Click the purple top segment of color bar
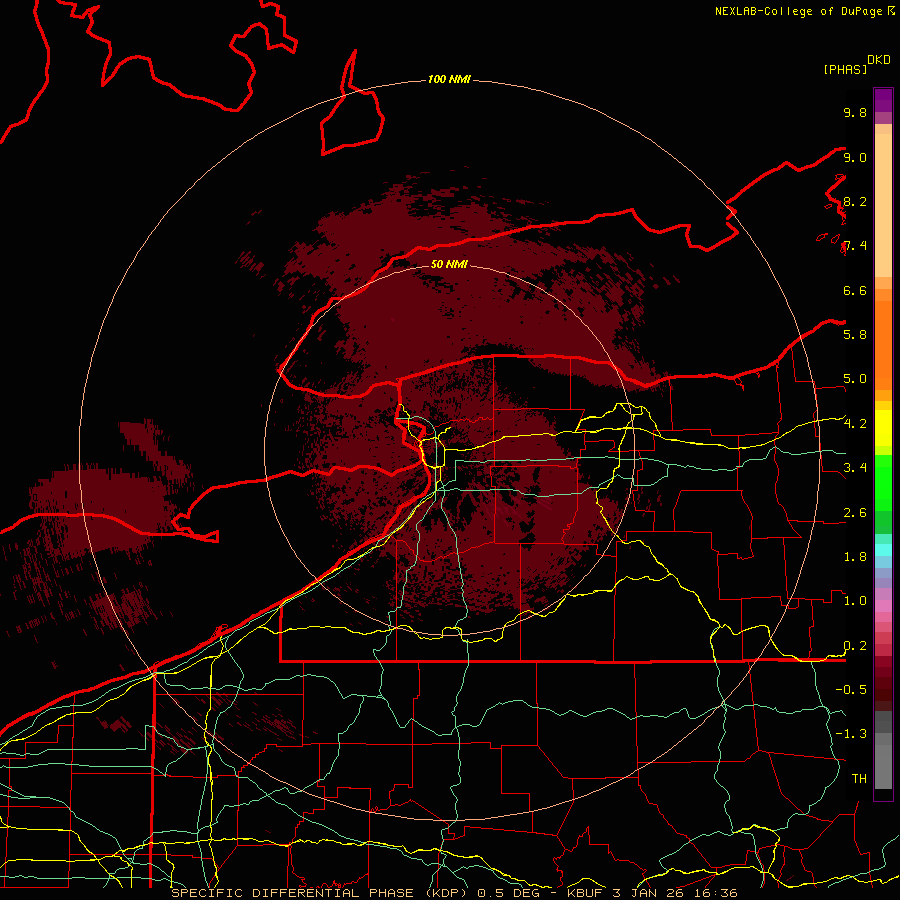 click(883, 100)
